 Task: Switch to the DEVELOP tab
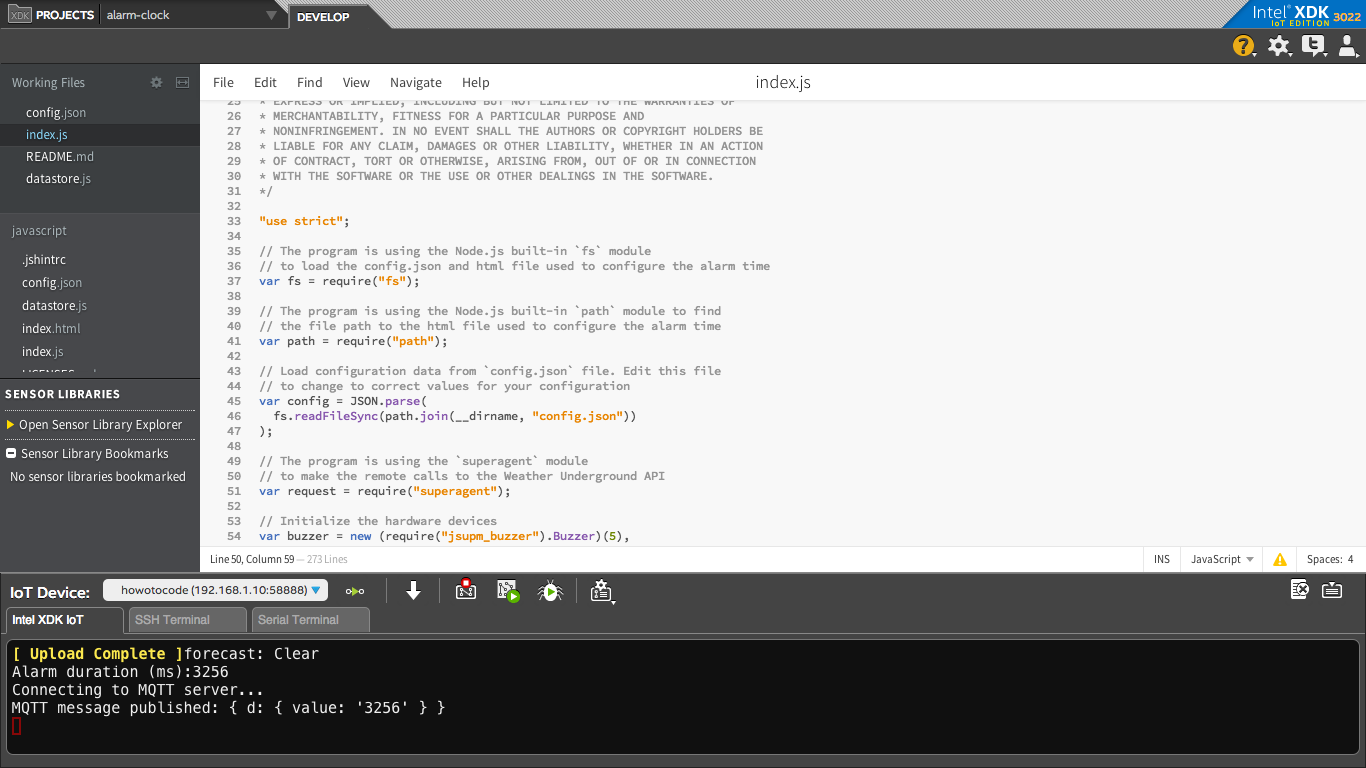click(323, 16)
